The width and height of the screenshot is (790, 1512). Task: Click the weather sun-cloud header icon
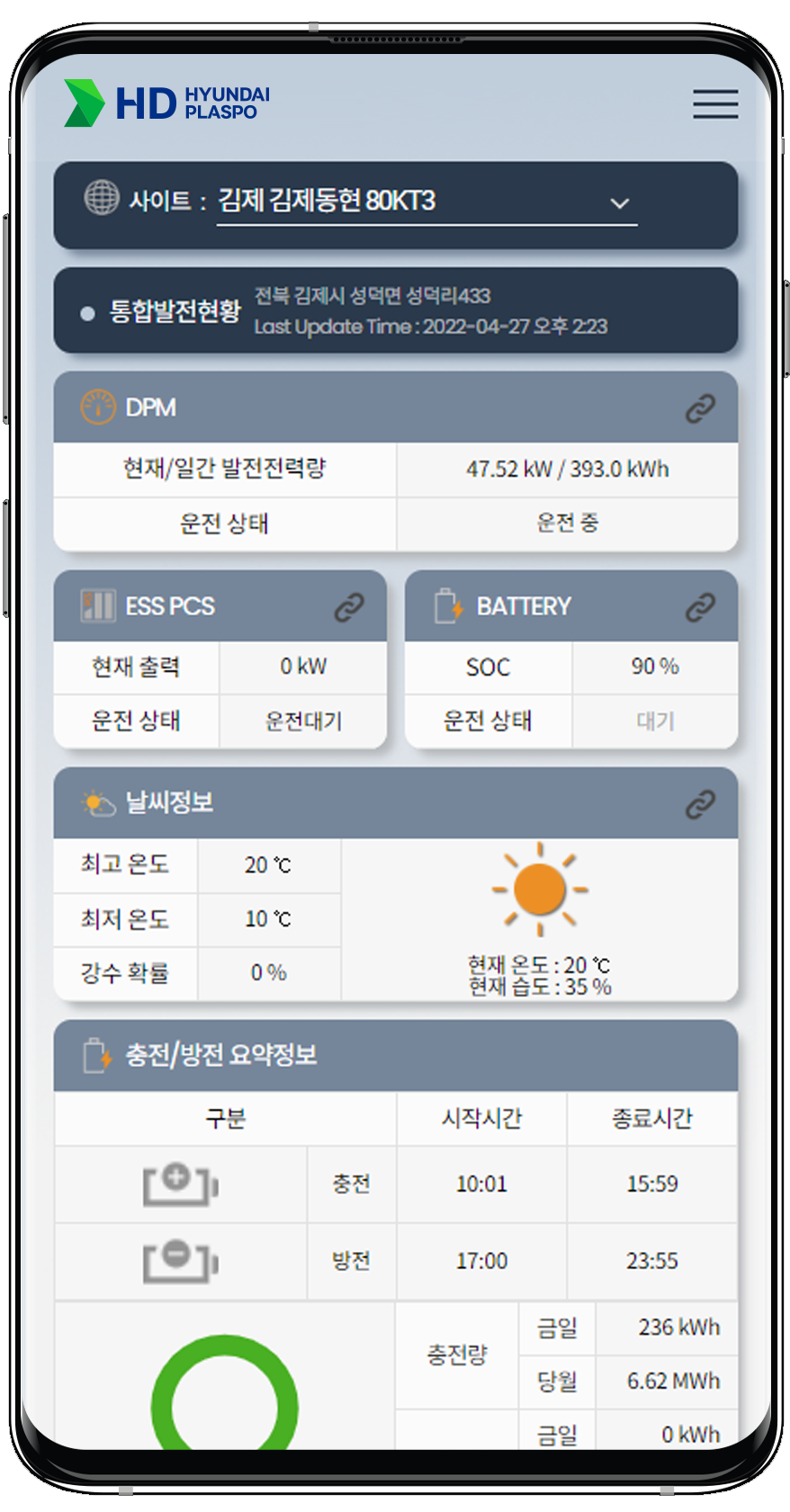(98, 803)
